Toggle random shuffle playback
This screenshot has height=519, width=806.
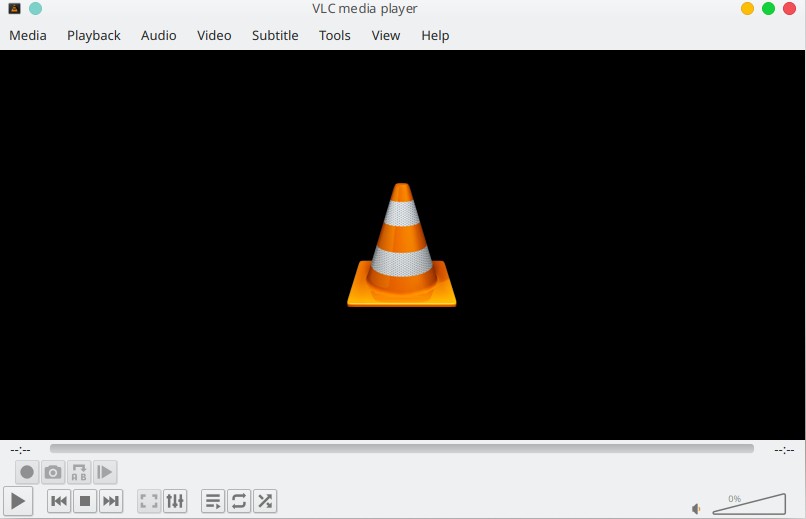(265, 501)
